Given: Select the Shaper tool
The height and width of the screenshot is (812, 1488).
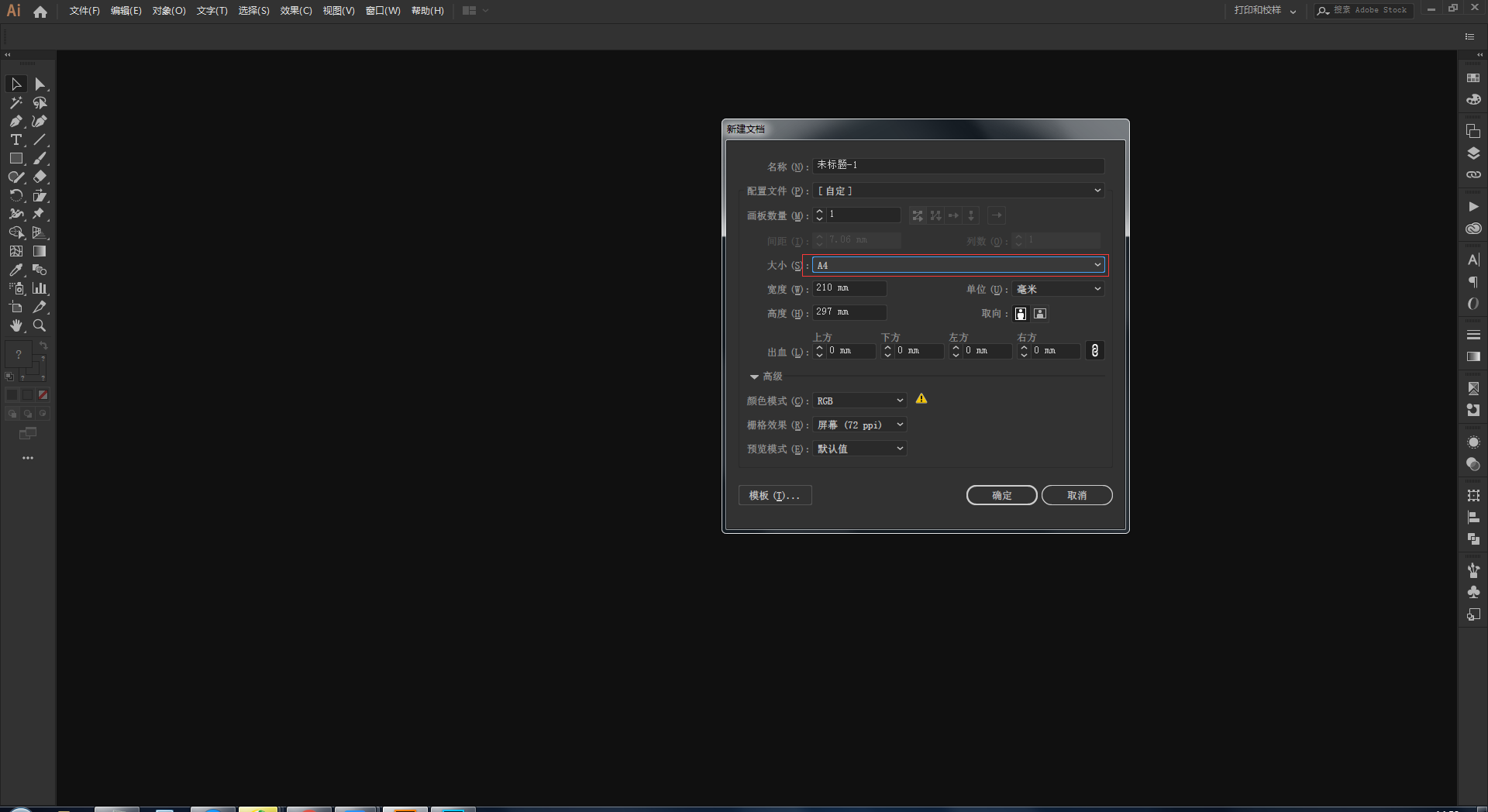Looking at the screenshot, I should pos(16,177).
